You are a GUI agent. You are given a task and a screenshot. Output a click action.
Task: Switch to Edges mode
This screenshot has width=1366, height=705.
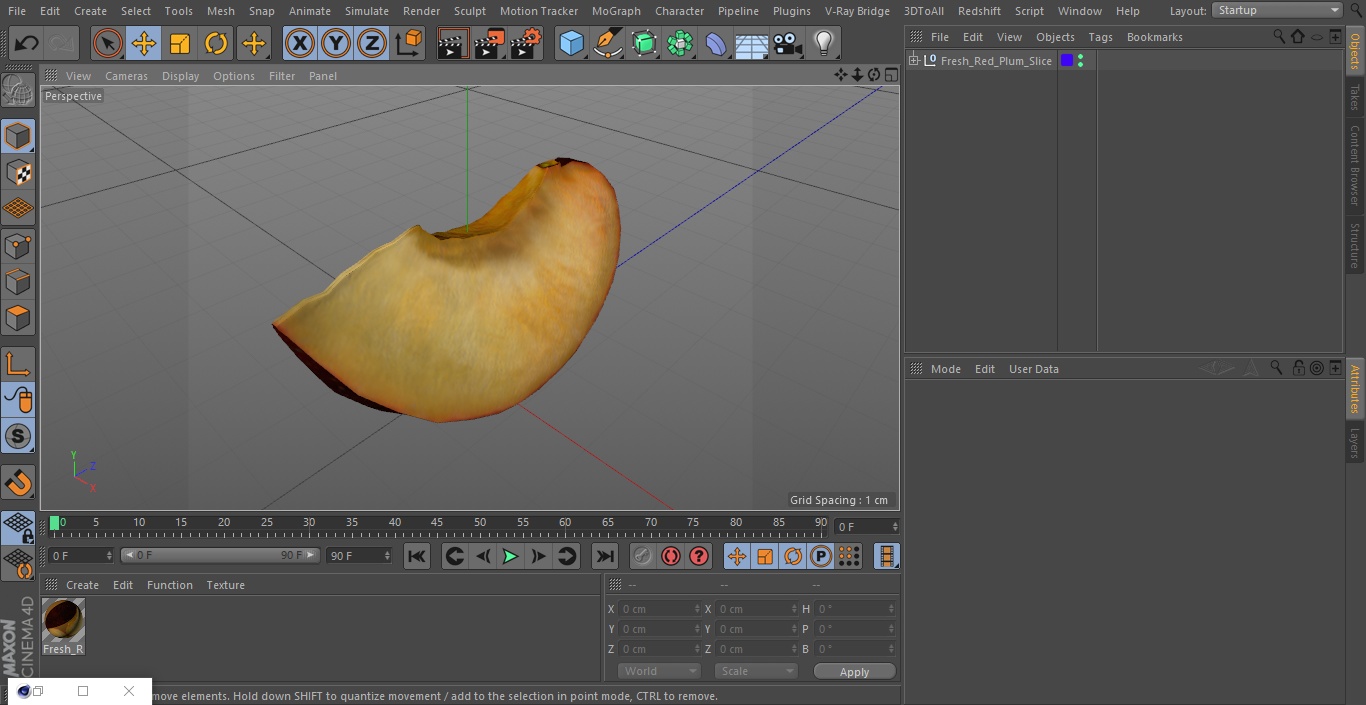point(18,281)
